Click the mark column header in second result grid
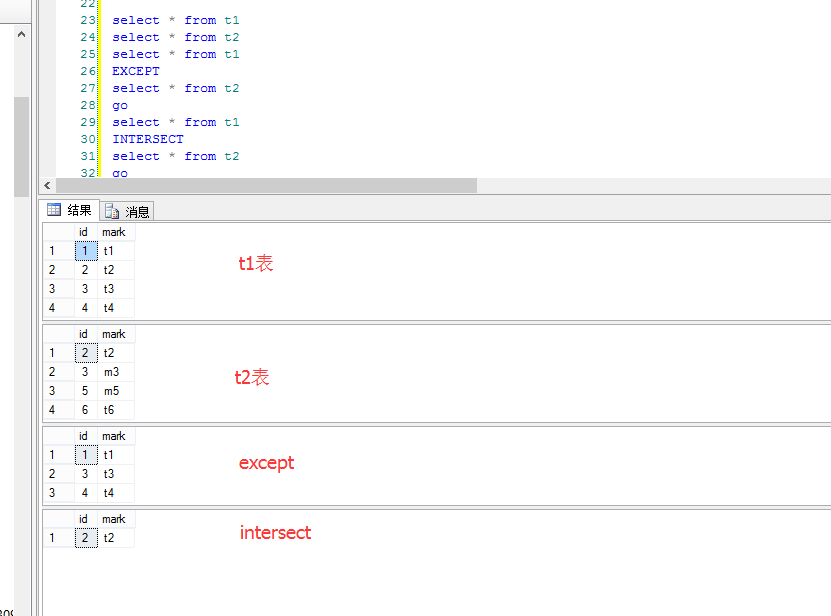 pyautogui.click(x=116, y=334)
